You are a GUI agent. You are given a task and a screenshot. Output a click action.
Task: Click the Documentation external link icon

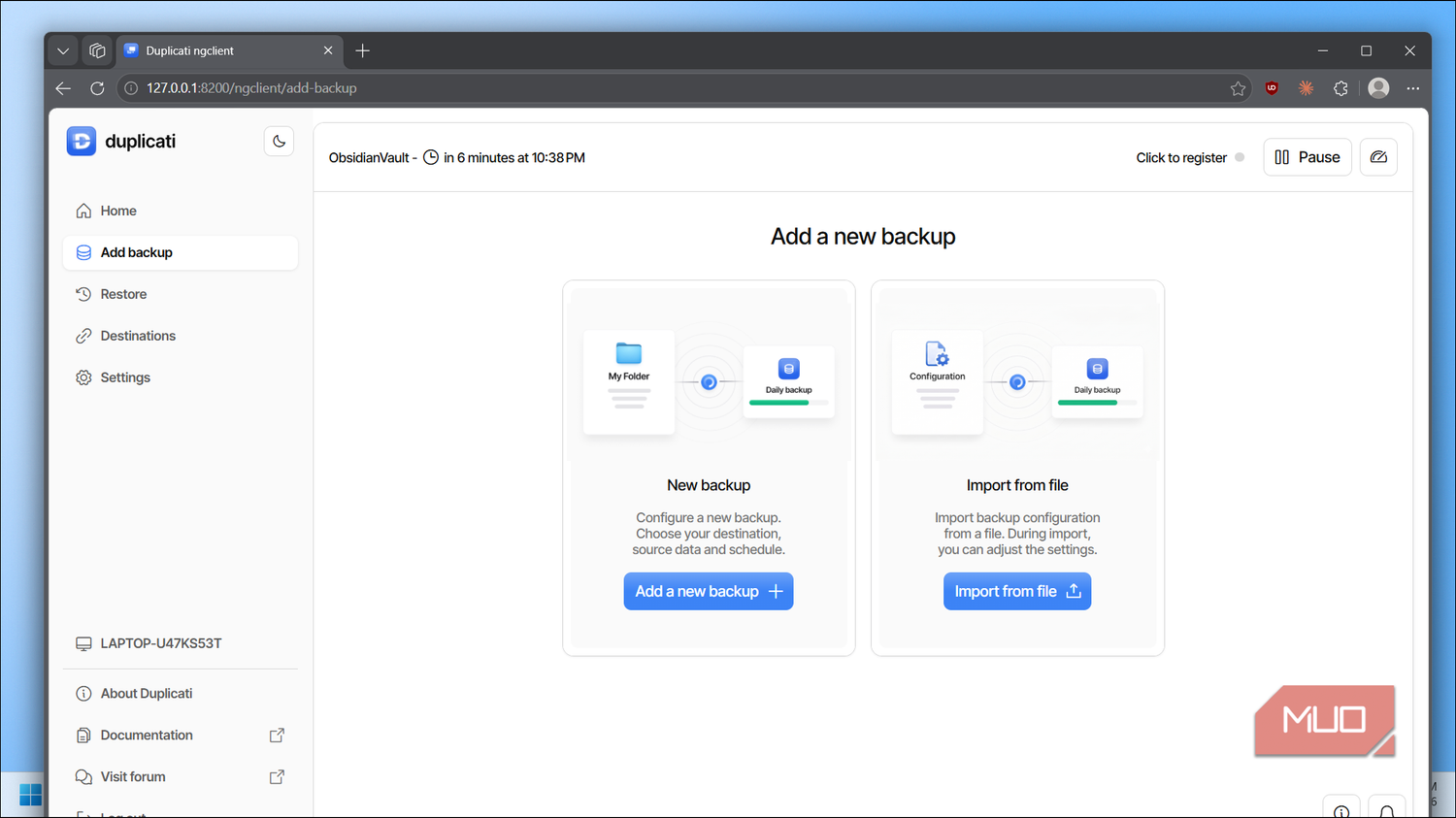coord(277,736)
